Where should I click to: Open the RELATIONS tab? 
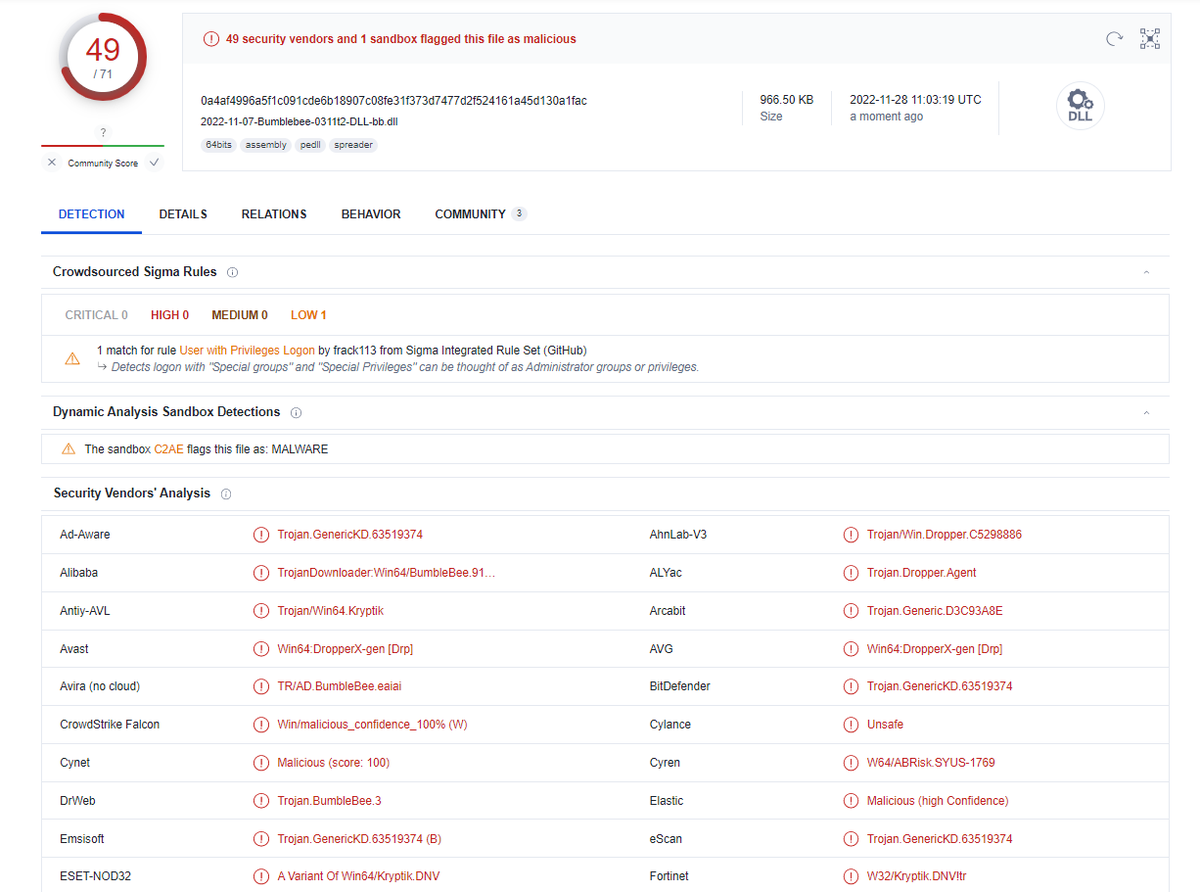tap(274, 214)
